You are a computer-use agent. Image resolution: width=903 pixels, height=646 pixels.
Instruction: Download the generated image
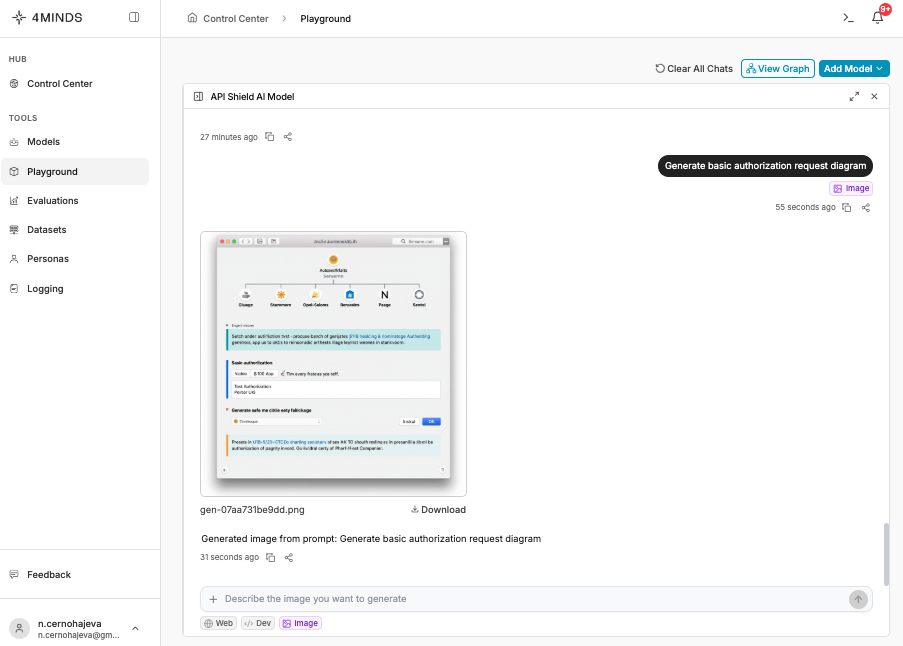point(438,510)
